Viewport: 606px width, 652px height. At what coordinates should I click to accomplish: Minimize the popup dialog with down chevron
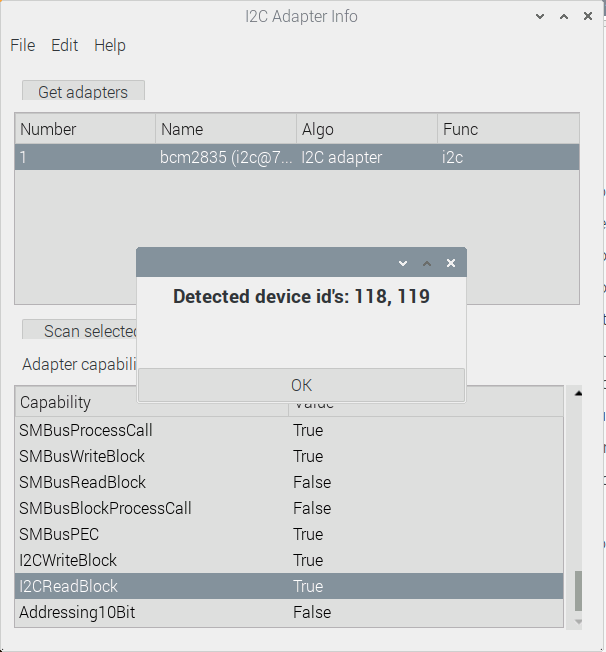pos(403,263)
